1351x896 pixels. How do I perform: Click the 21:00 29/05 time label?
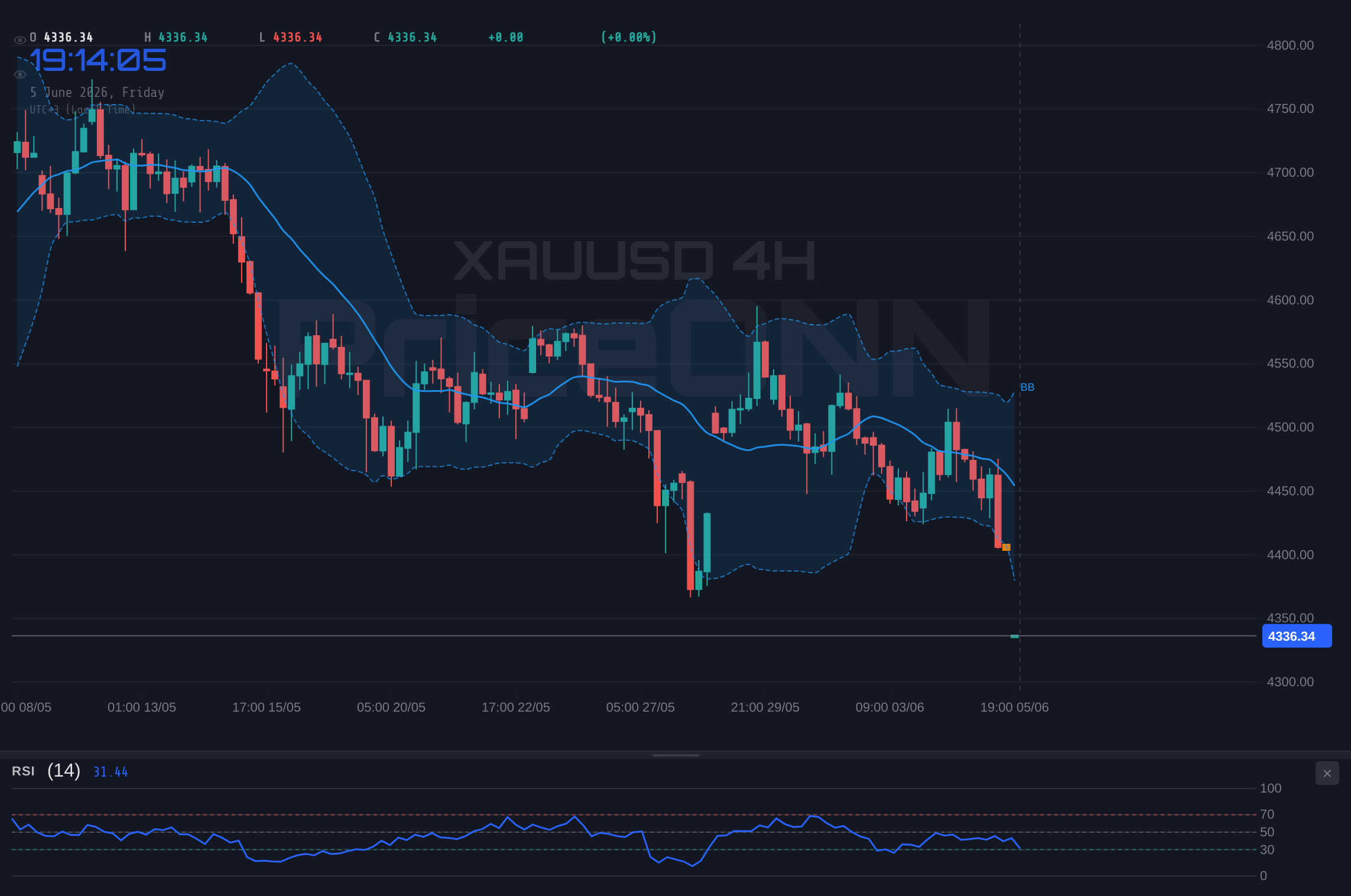(x=765, y=707)
